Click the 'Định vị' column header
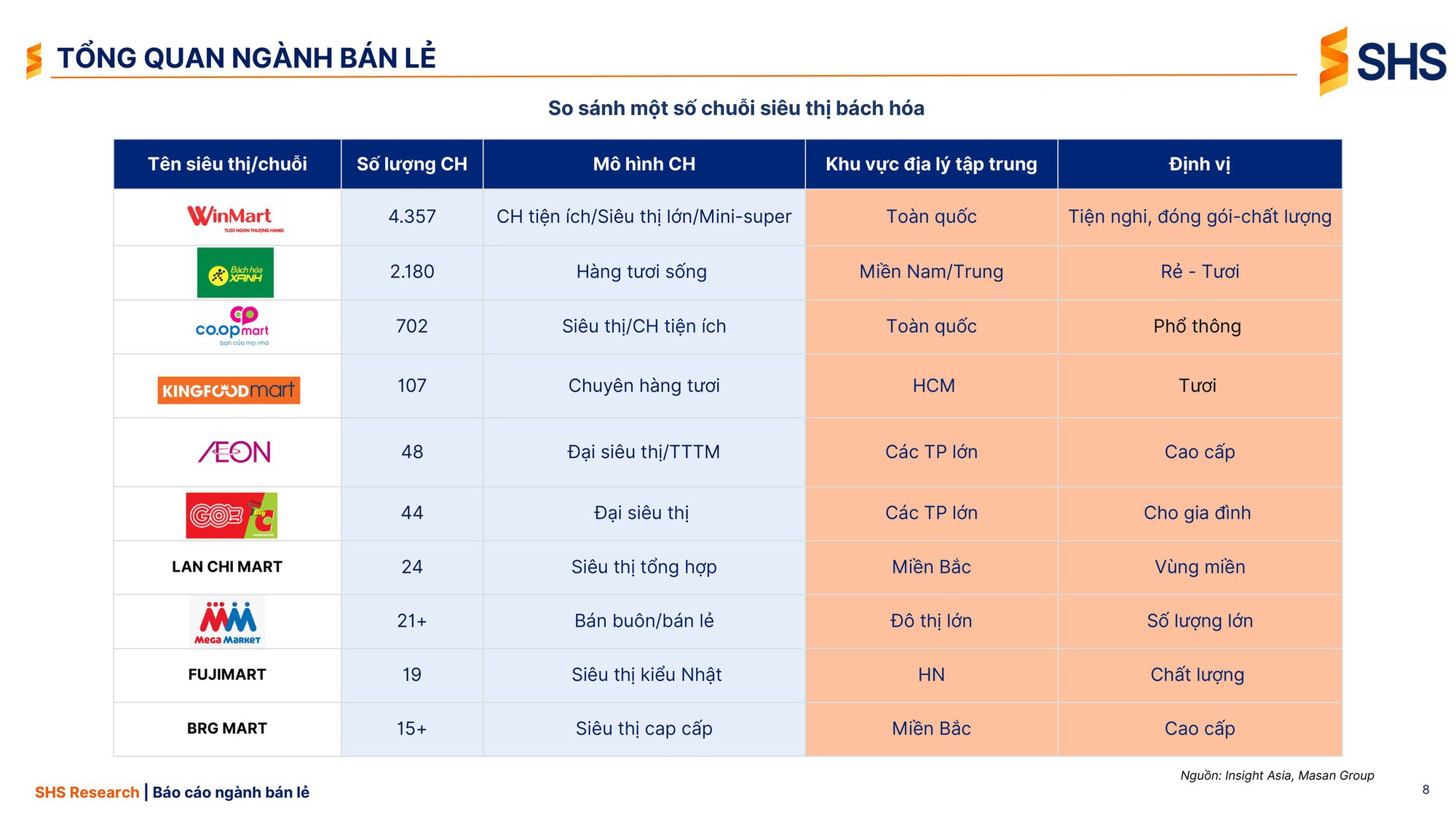Image resolution: width=1456 pixels, height=819 pixels. point(1199,165)
